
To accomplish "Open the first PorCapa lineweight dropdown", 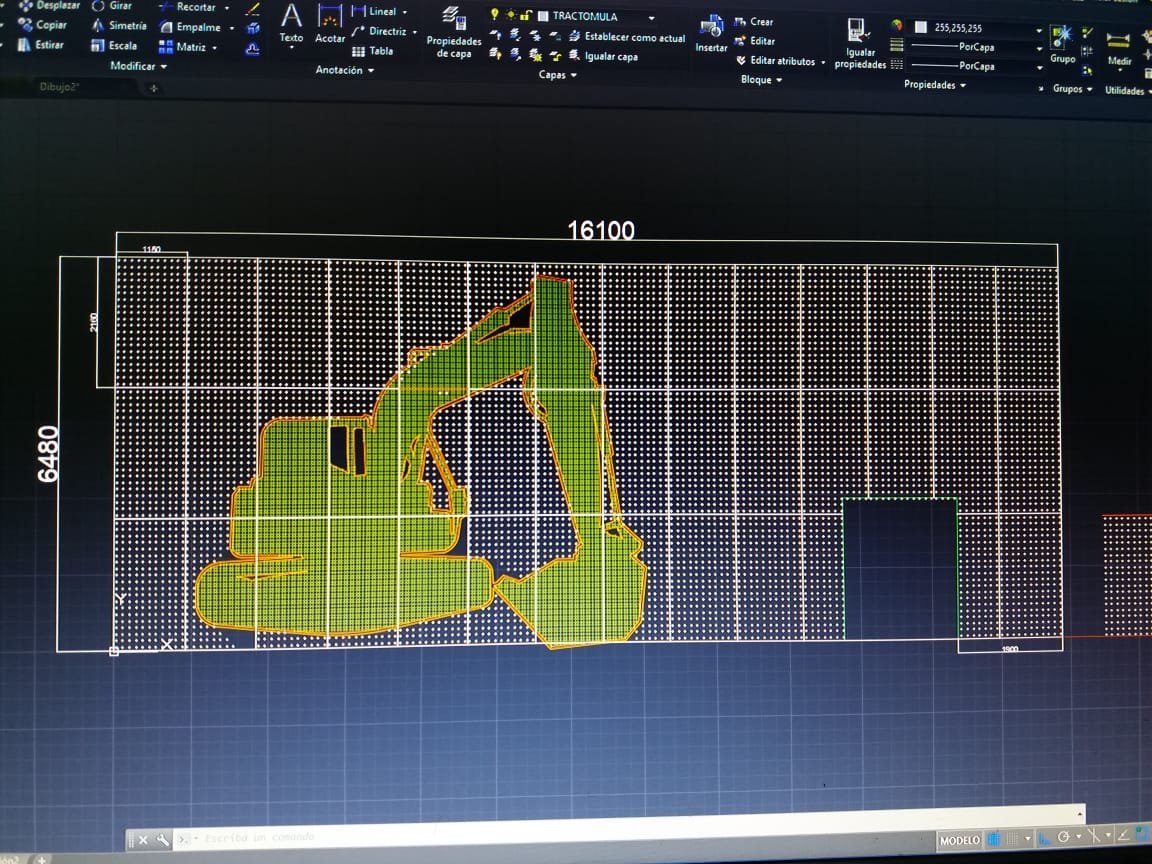I will tap(1038, 47).
